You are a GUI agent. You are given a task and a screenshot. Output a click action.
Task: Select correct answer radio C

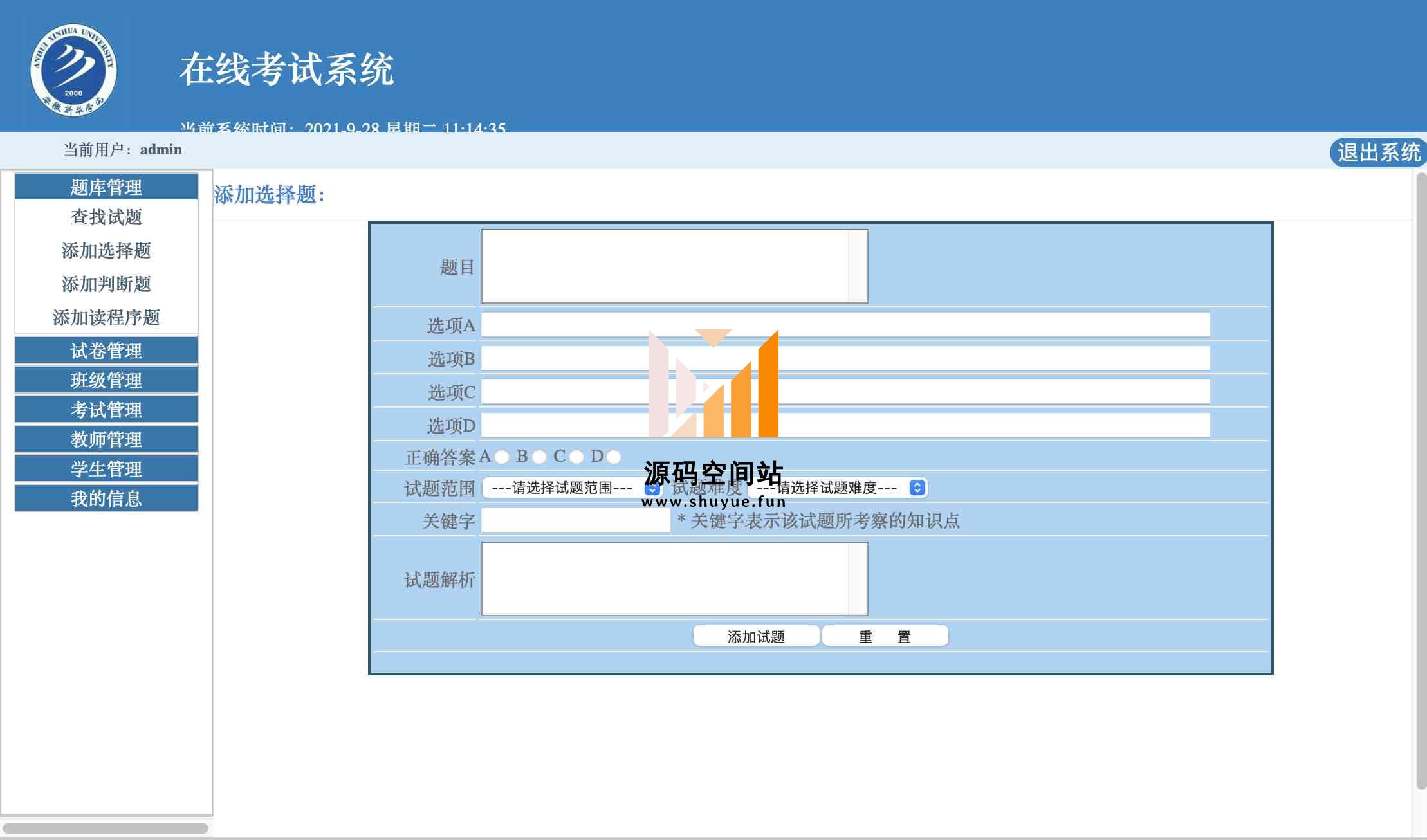tap(576, 457)
